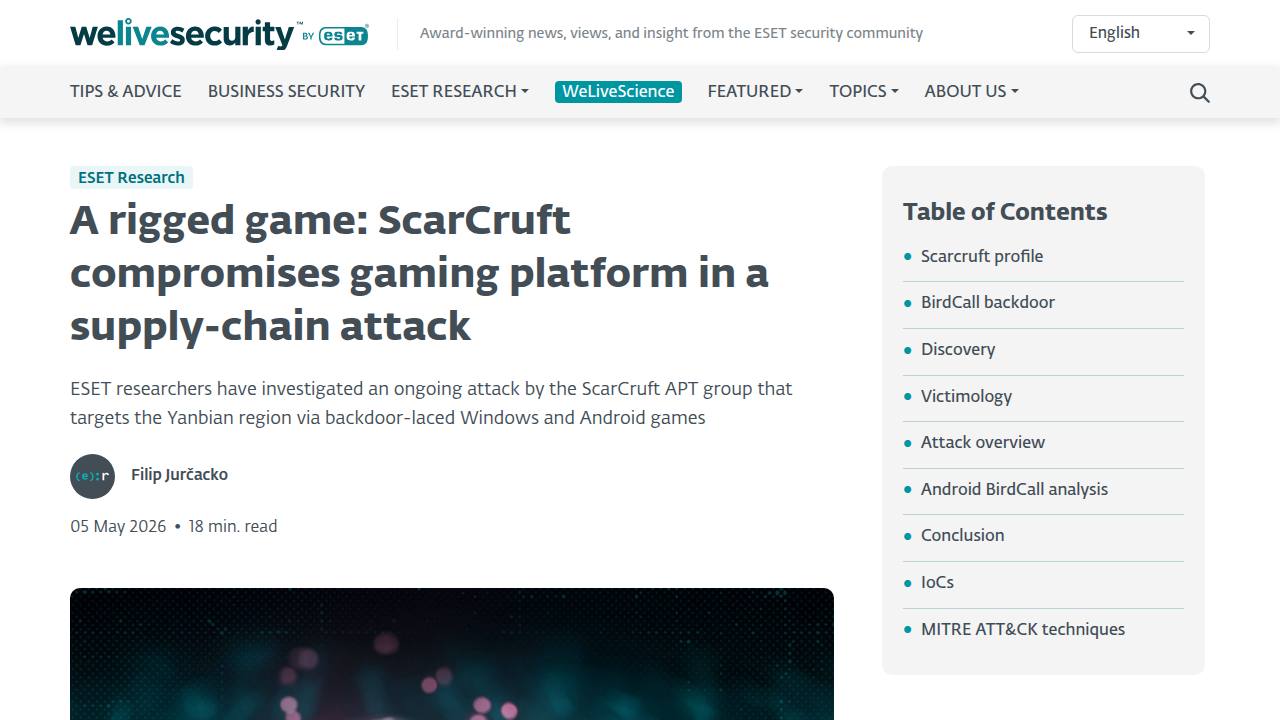Jump to IoCs section

pyautogui.click(x=937, y=582)
